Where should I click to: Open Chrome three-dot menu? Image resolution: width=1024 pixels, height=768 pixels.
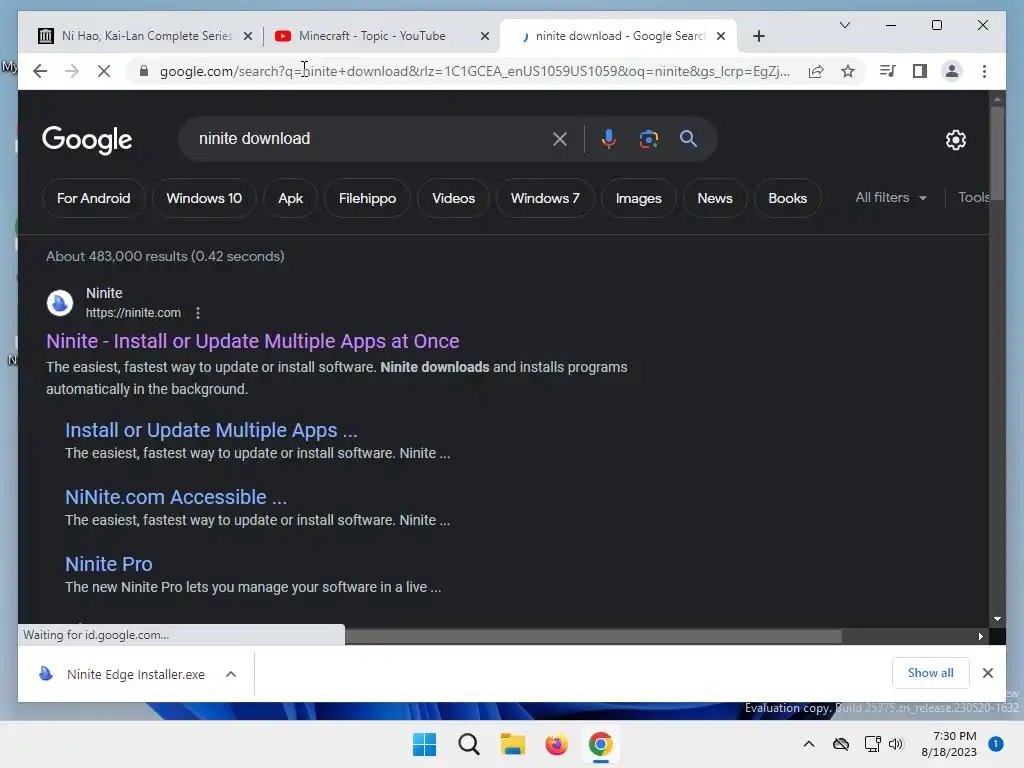(984, 71)
